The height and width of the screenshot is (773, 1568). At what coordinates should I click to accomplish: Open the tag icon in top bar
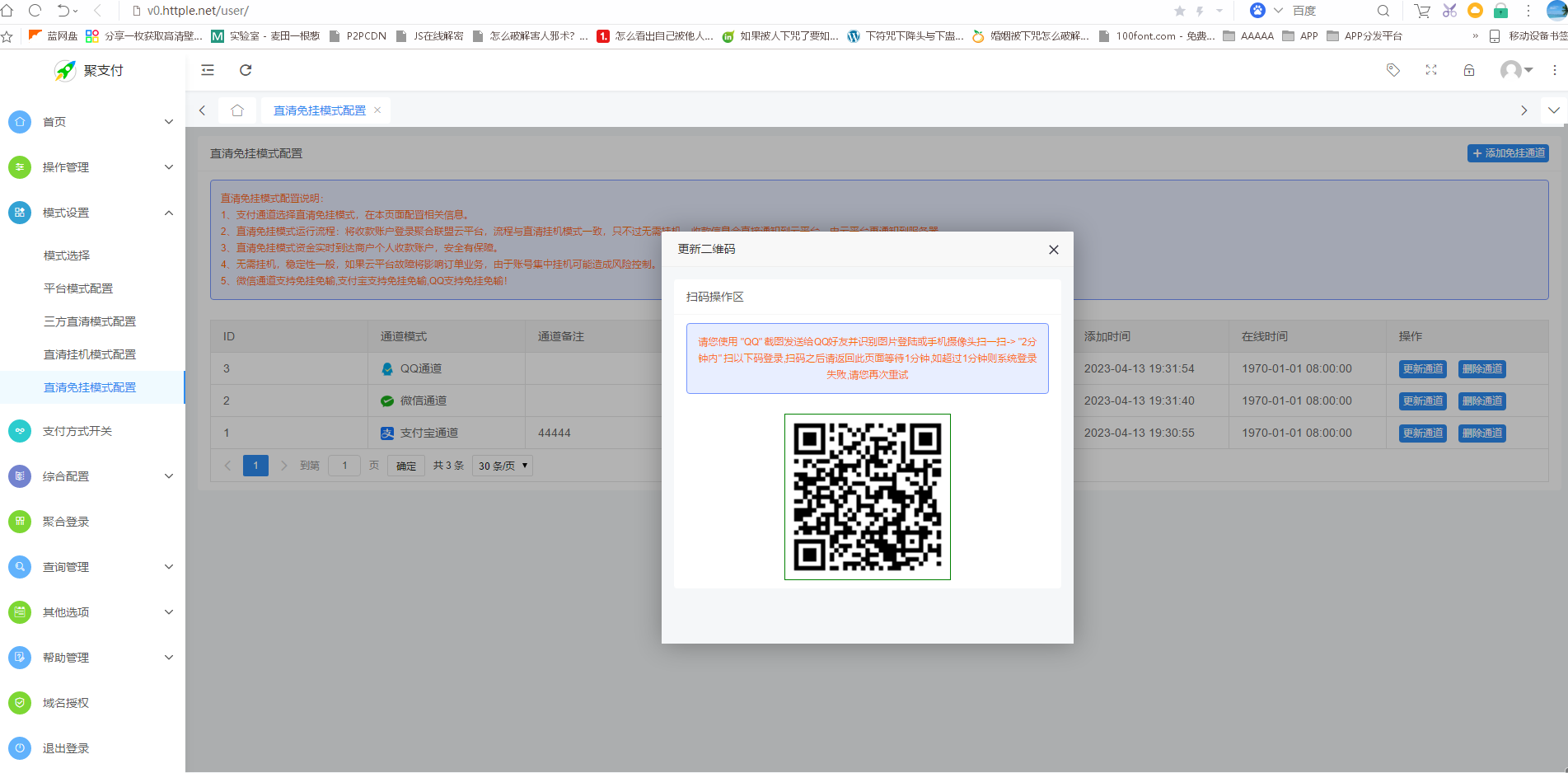point(1393,70)
